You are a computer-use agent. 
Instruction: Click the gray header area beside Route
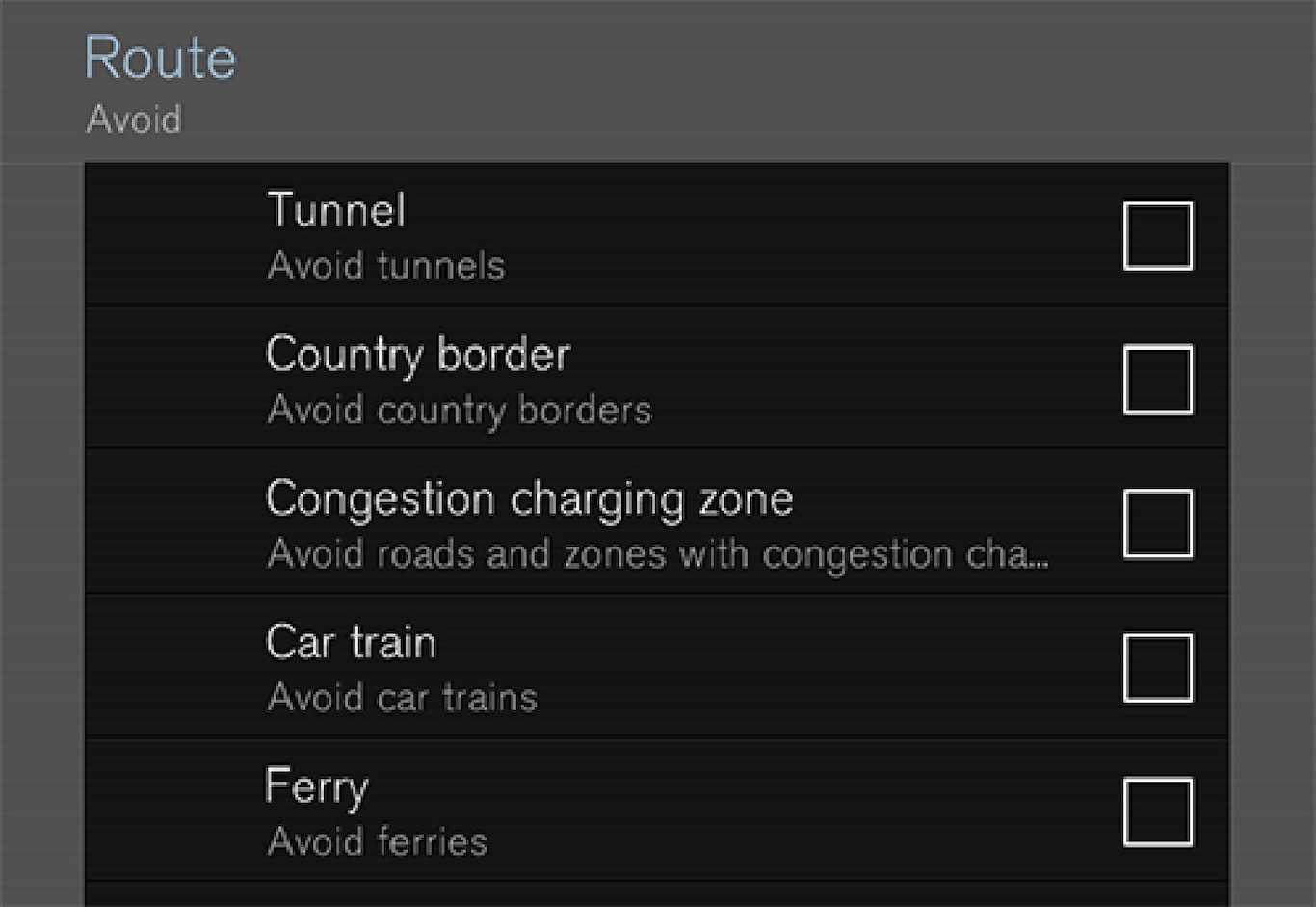click(x=771, y=77)
